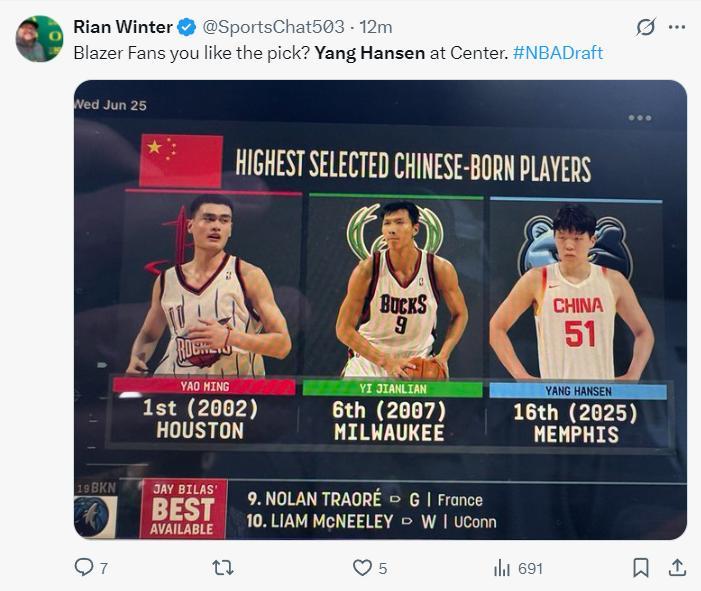Image resolution: width=701 pixels, height=591 pixels.
Task: Click the Chinese flag in the photo
Action: [x=180, y=160]
